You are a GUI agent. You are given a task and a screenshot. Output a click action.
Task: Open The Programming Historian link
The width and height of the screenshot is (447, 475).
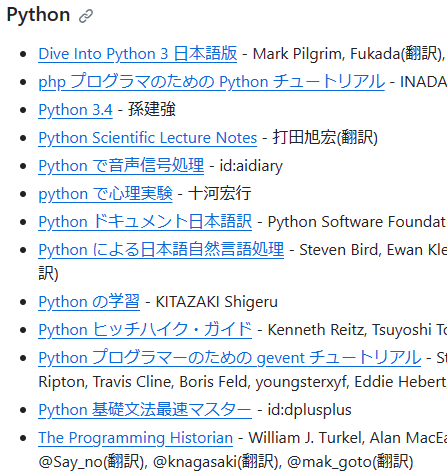135,438
